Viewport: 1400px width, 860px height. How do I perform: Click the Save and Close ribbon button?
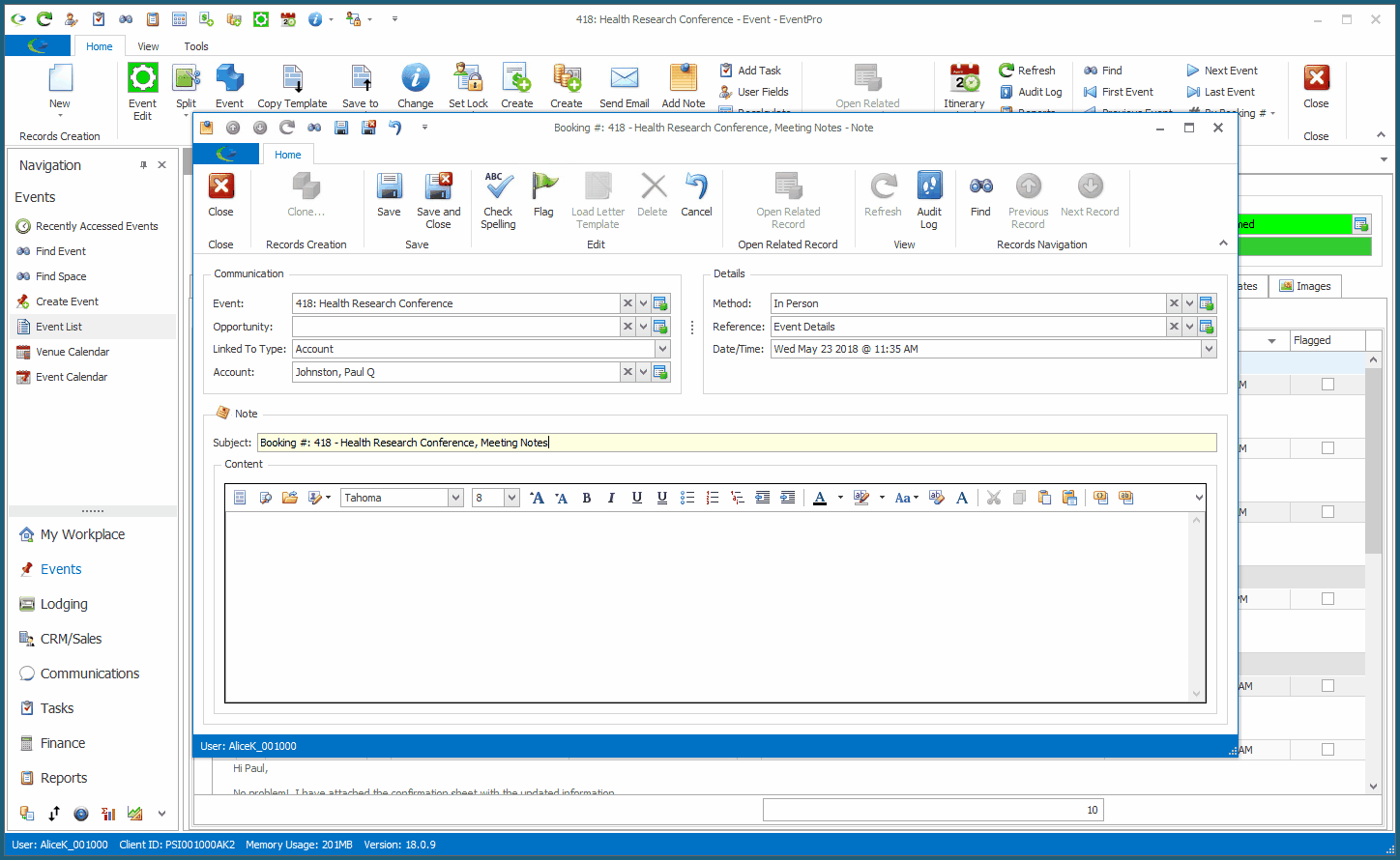pos(438,201)
